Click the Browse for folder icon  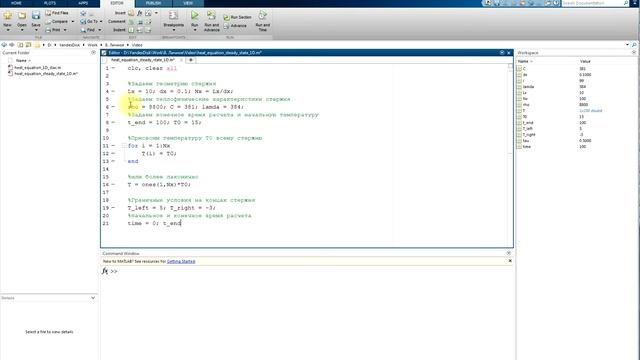[28, 45]
